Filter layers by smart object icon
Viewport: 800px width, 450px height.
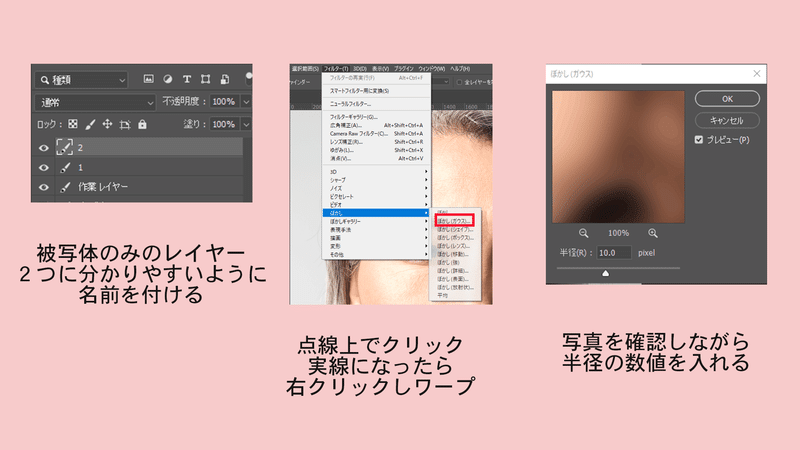pos(224,79)
